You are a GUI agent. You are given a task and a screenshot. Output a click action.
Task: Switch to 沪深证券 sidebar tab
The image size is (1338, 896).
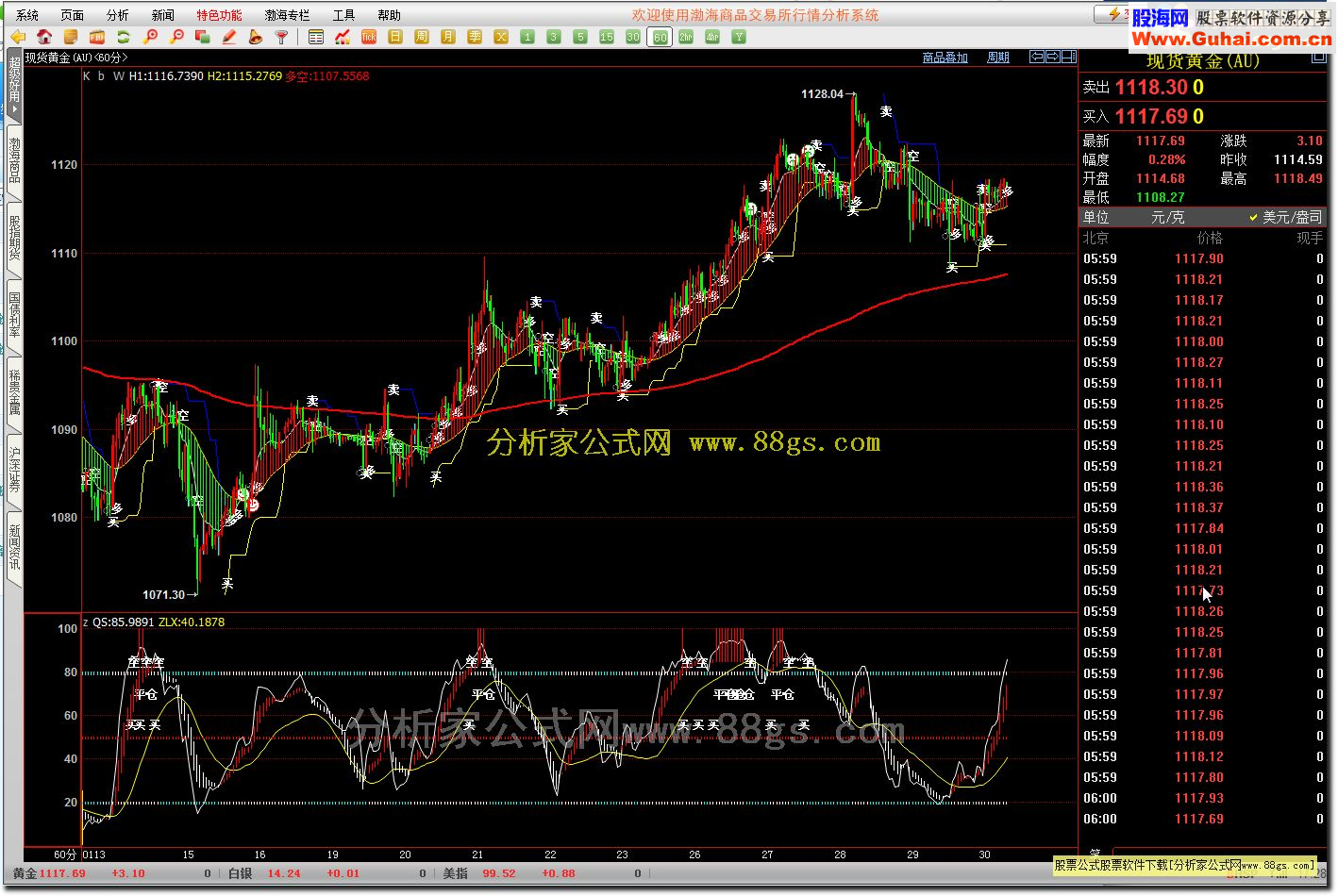tap(14, 471)
